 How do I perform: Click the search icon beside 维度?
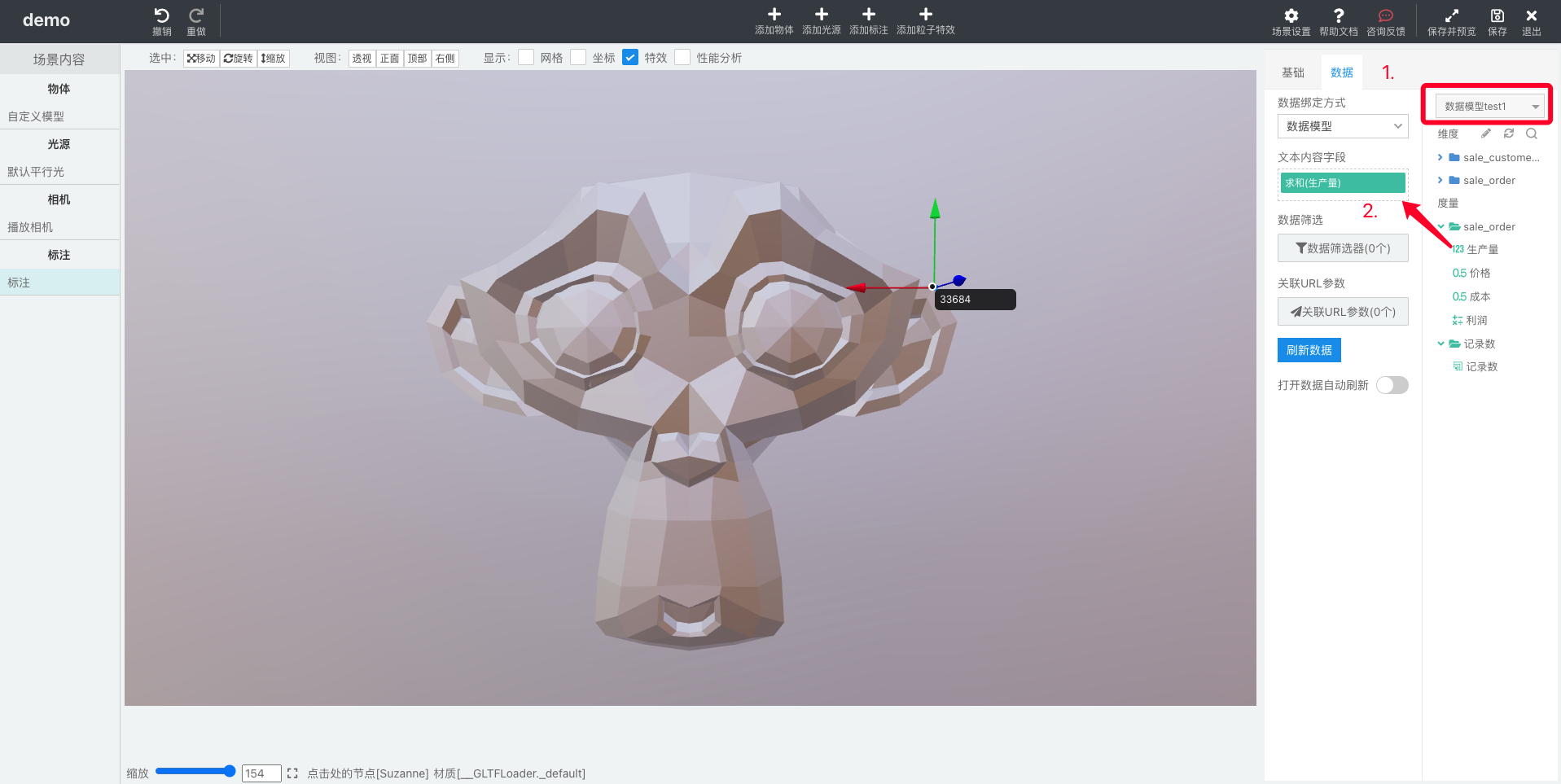1532,134
